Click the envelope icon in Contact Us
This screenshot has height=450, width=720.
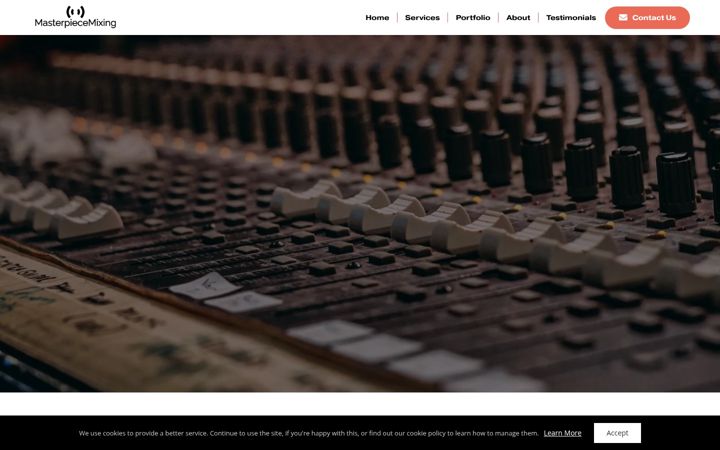[623, 17]
